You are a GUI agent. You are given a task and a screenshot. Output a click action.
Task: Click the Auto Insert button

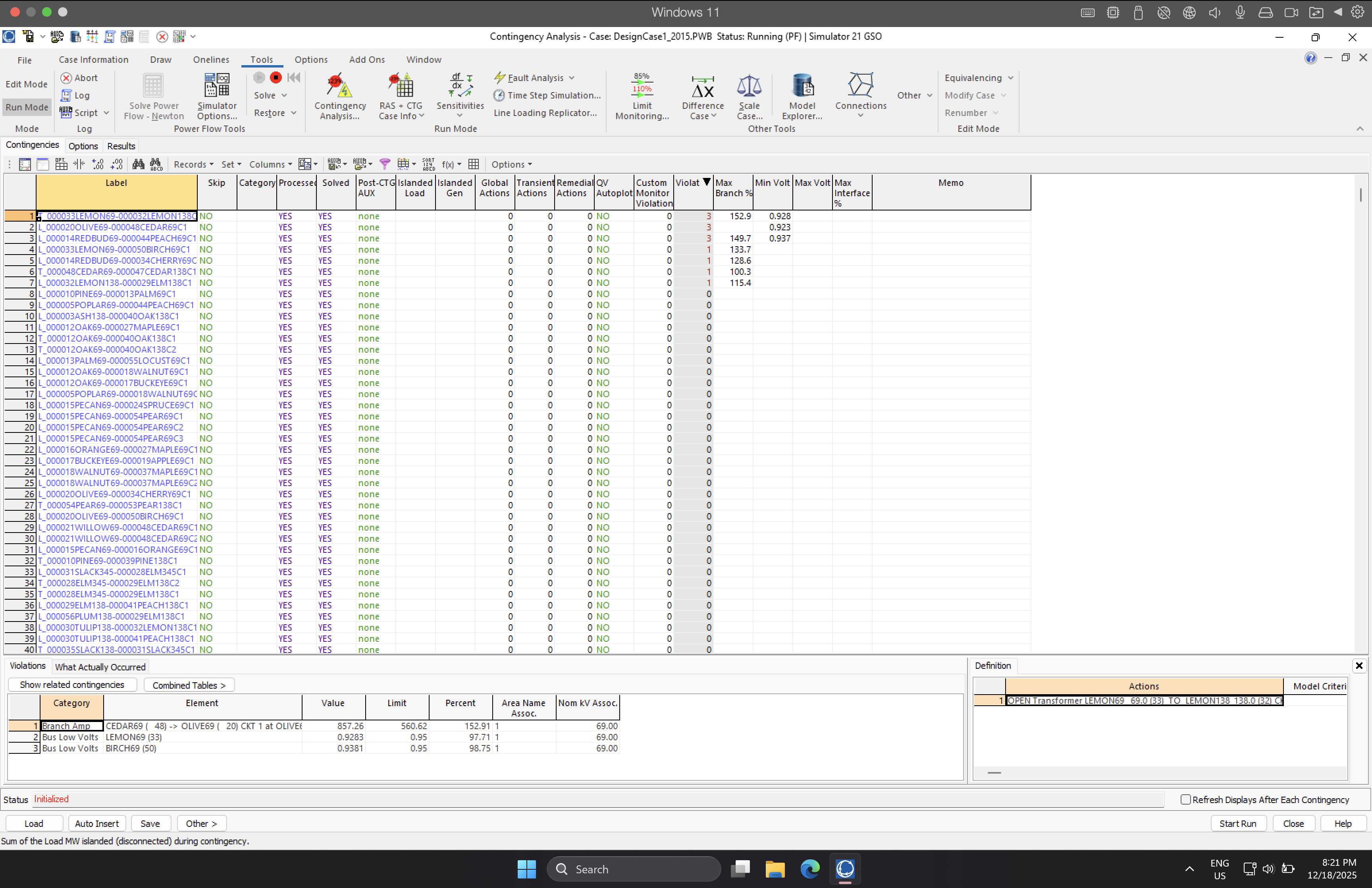96,823
